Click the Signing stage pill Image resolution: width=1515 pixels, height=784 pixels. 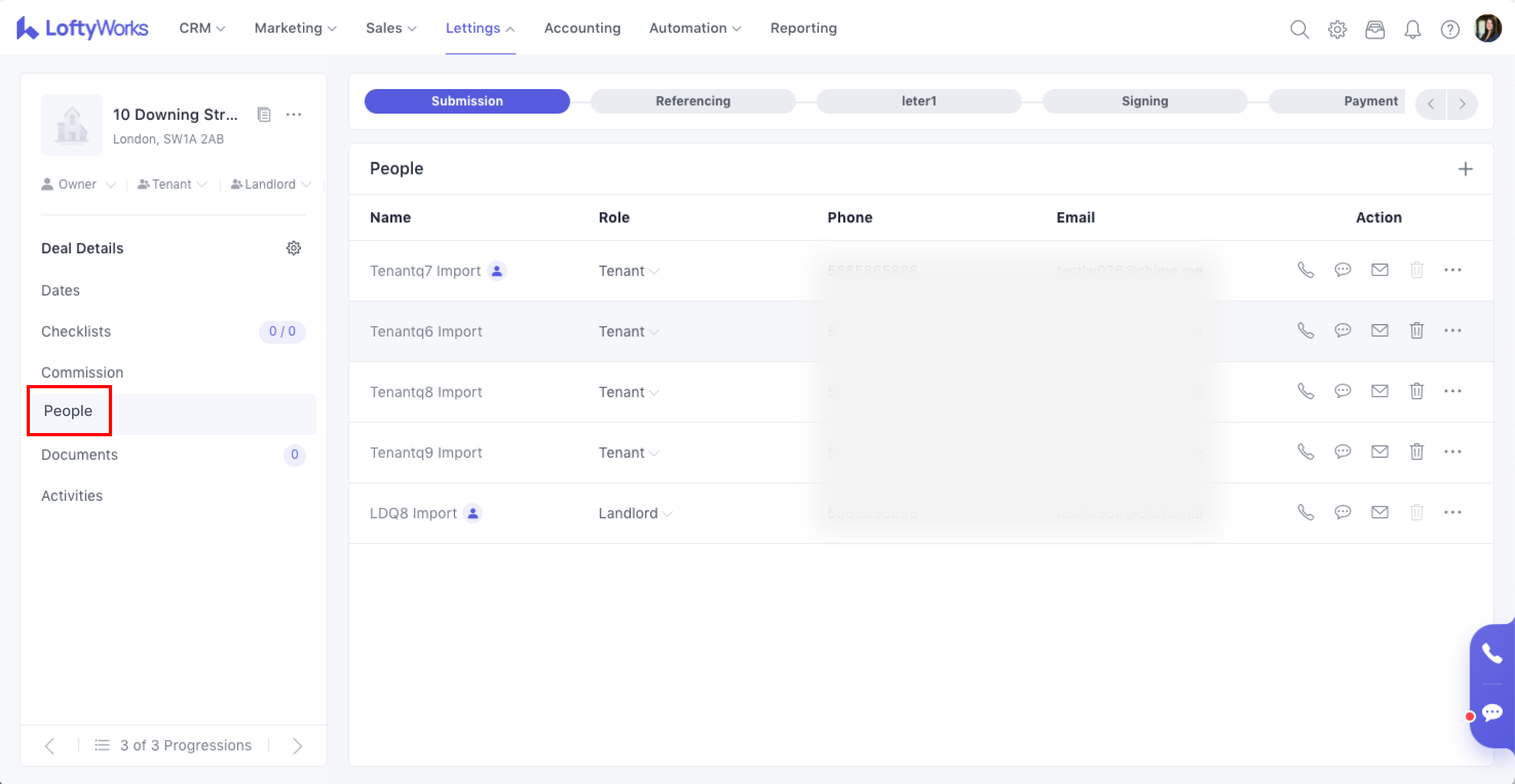pos(1144,101)
